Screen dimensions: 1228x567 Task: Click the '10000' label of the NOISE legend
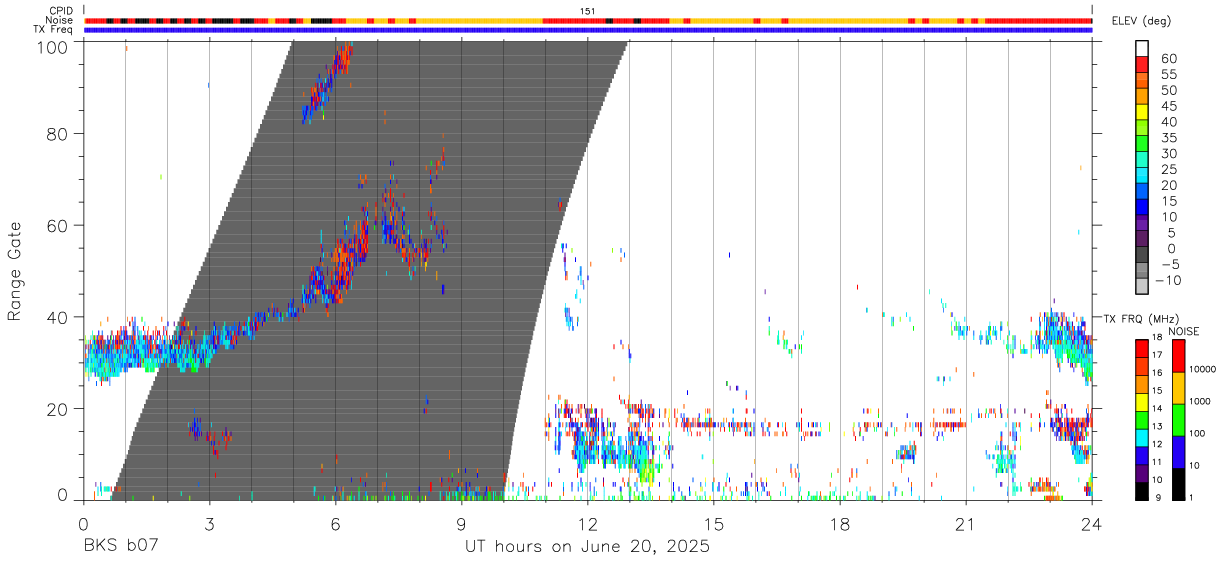[x=1202, y=370]
